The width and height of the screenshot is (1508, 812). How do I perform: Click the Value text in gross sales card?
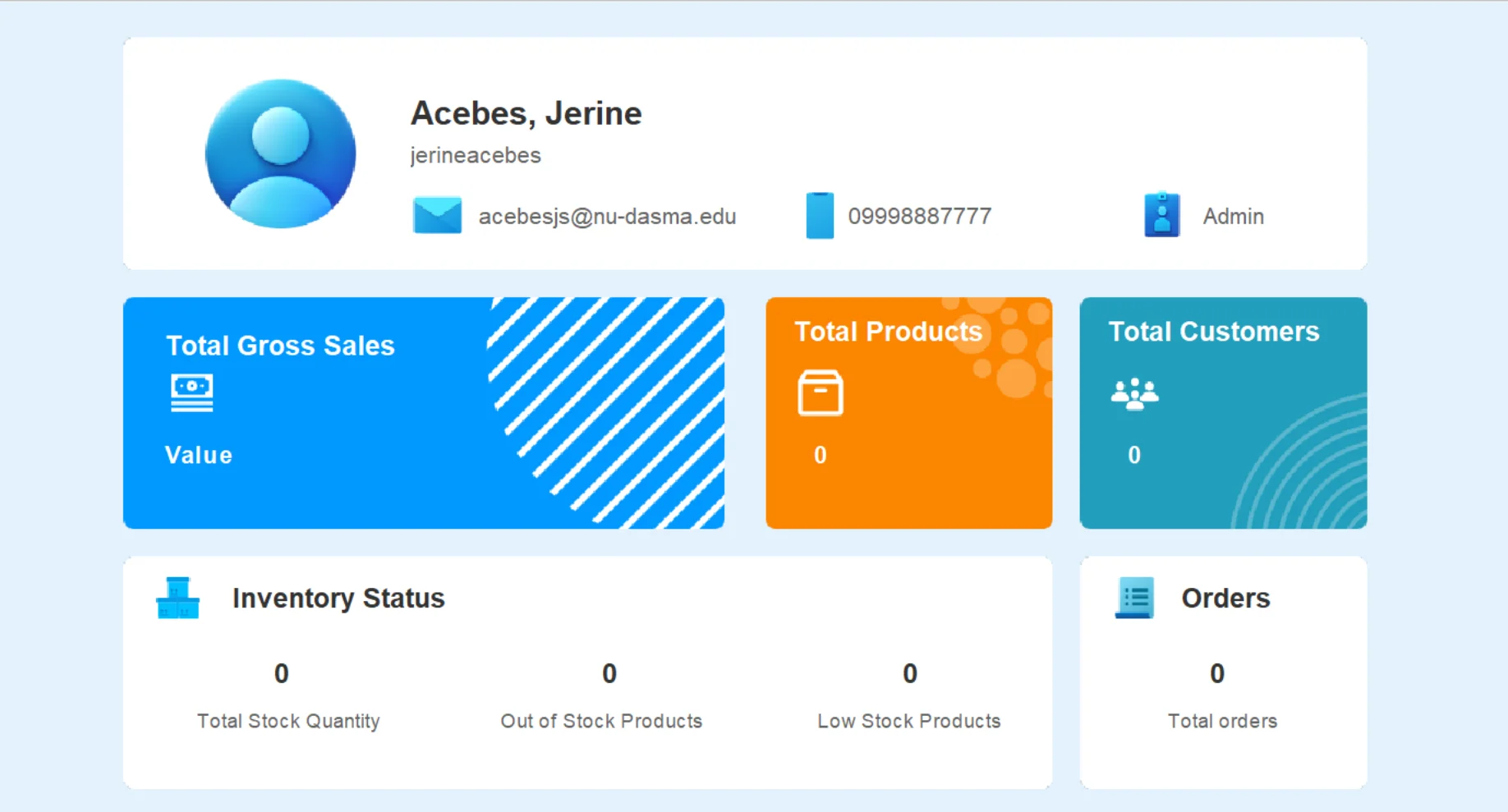click(199, 455)
